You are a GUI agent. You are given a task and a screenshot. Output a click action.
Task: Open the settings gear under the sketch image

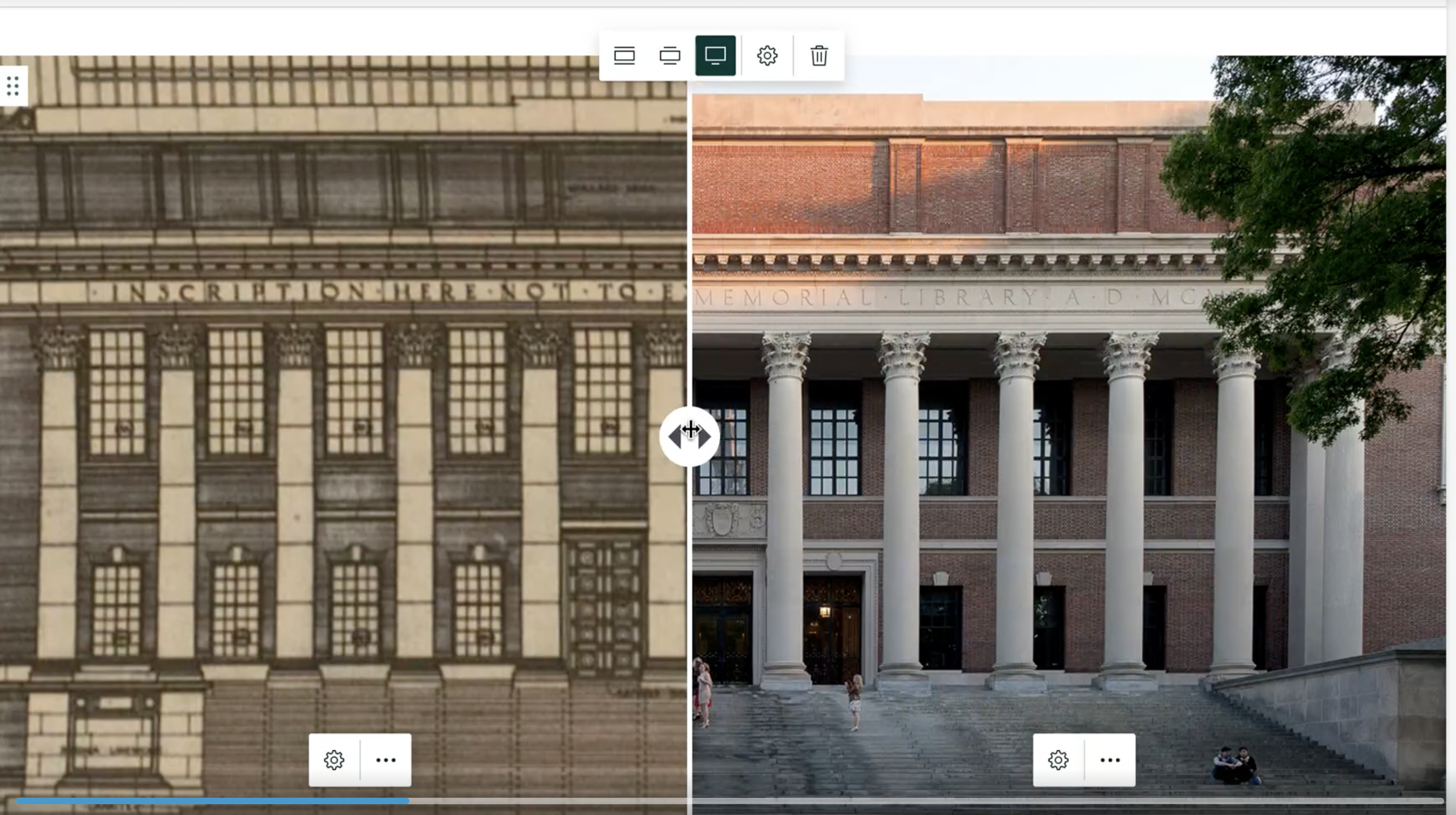click(335, 759)
